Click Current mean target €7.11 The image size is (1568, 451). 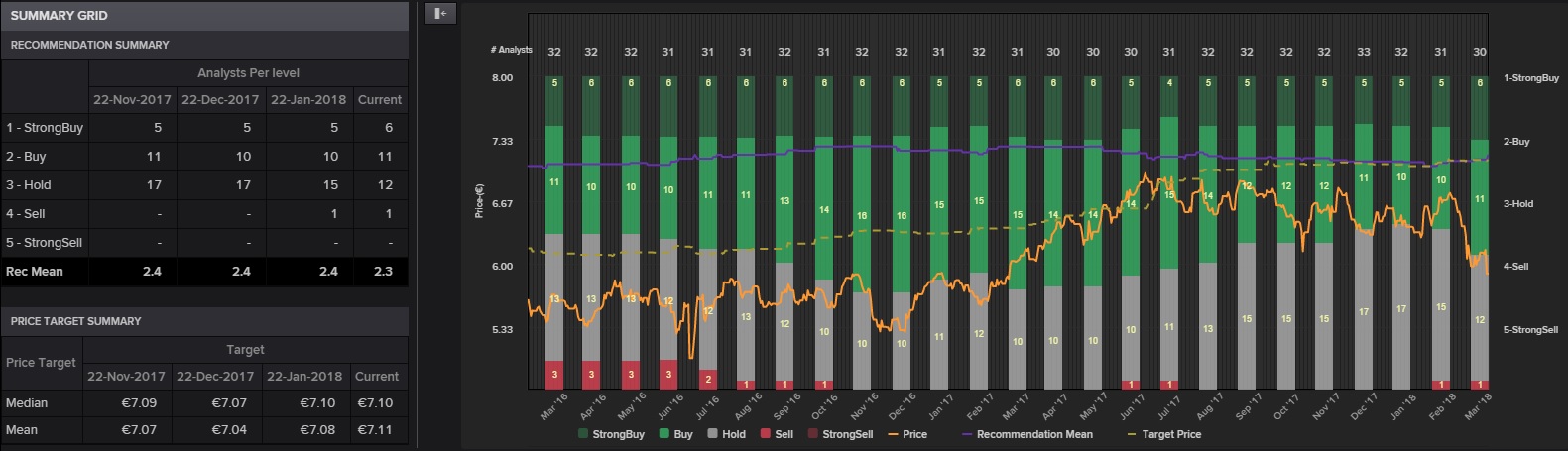(375, 430)
